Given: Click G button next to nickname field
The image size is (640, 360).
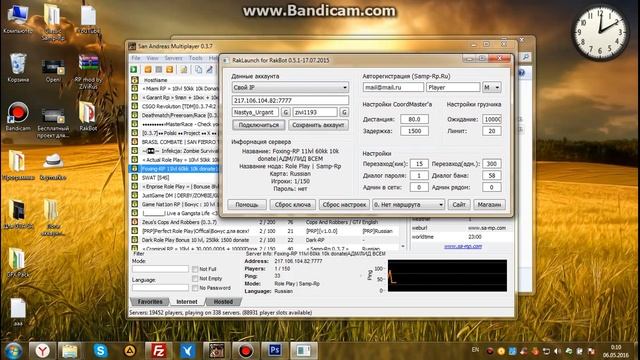Looking at the screenshot, I should pyautogui.click(x=286, y=112).
